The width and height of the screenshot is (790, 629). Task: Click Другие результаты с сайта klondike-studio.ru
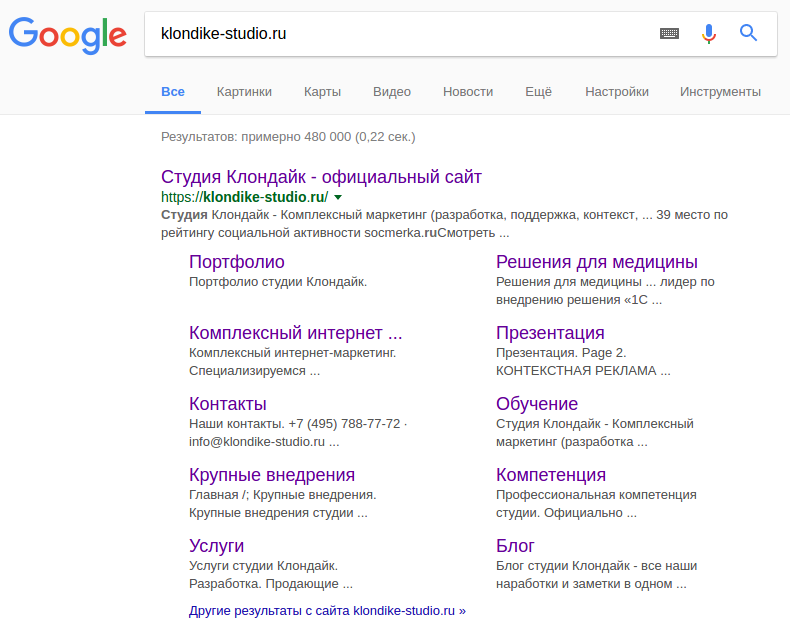coord(327,611)
